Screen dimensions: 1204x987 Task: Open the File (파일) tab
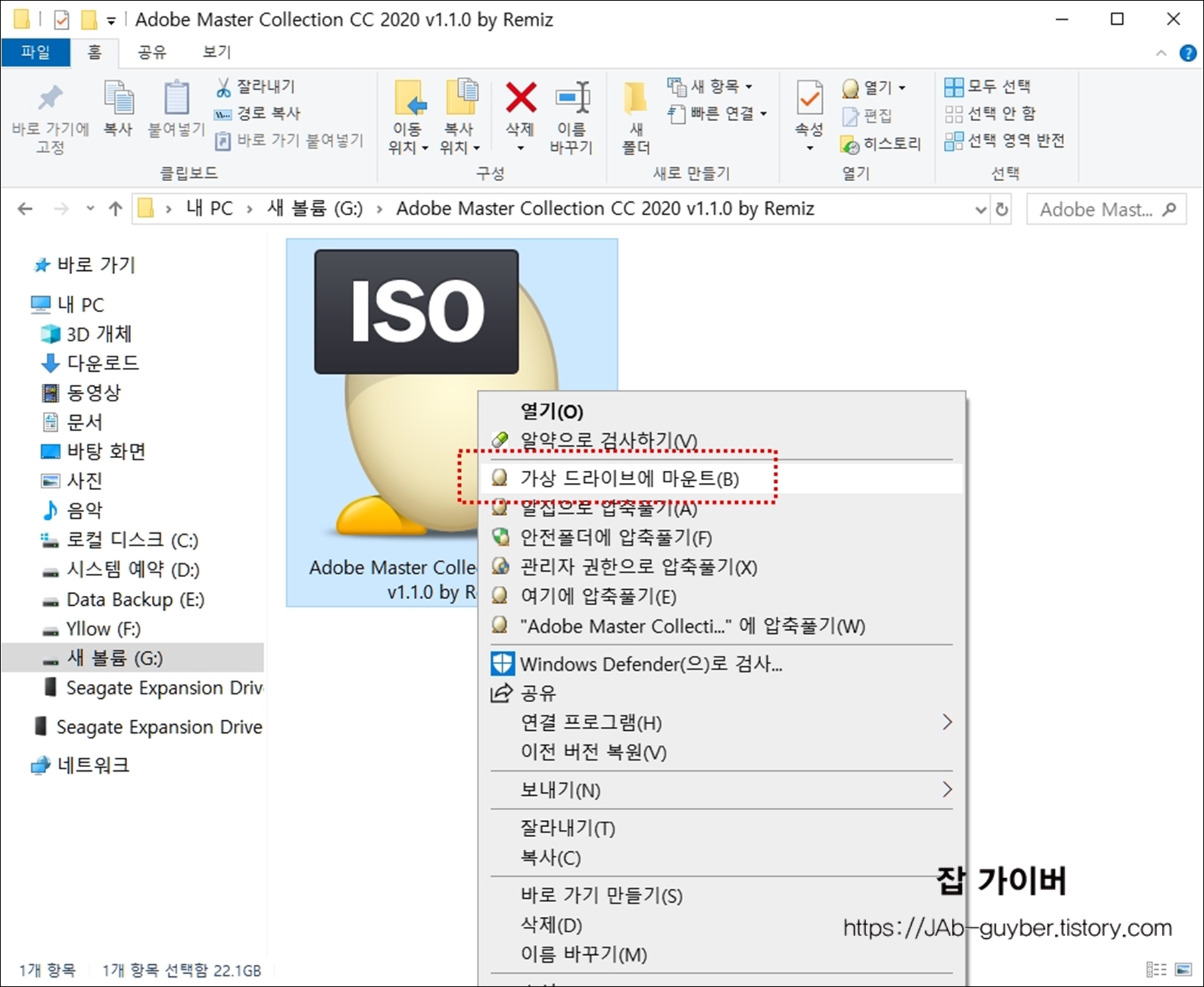click(x=35, y=52)
